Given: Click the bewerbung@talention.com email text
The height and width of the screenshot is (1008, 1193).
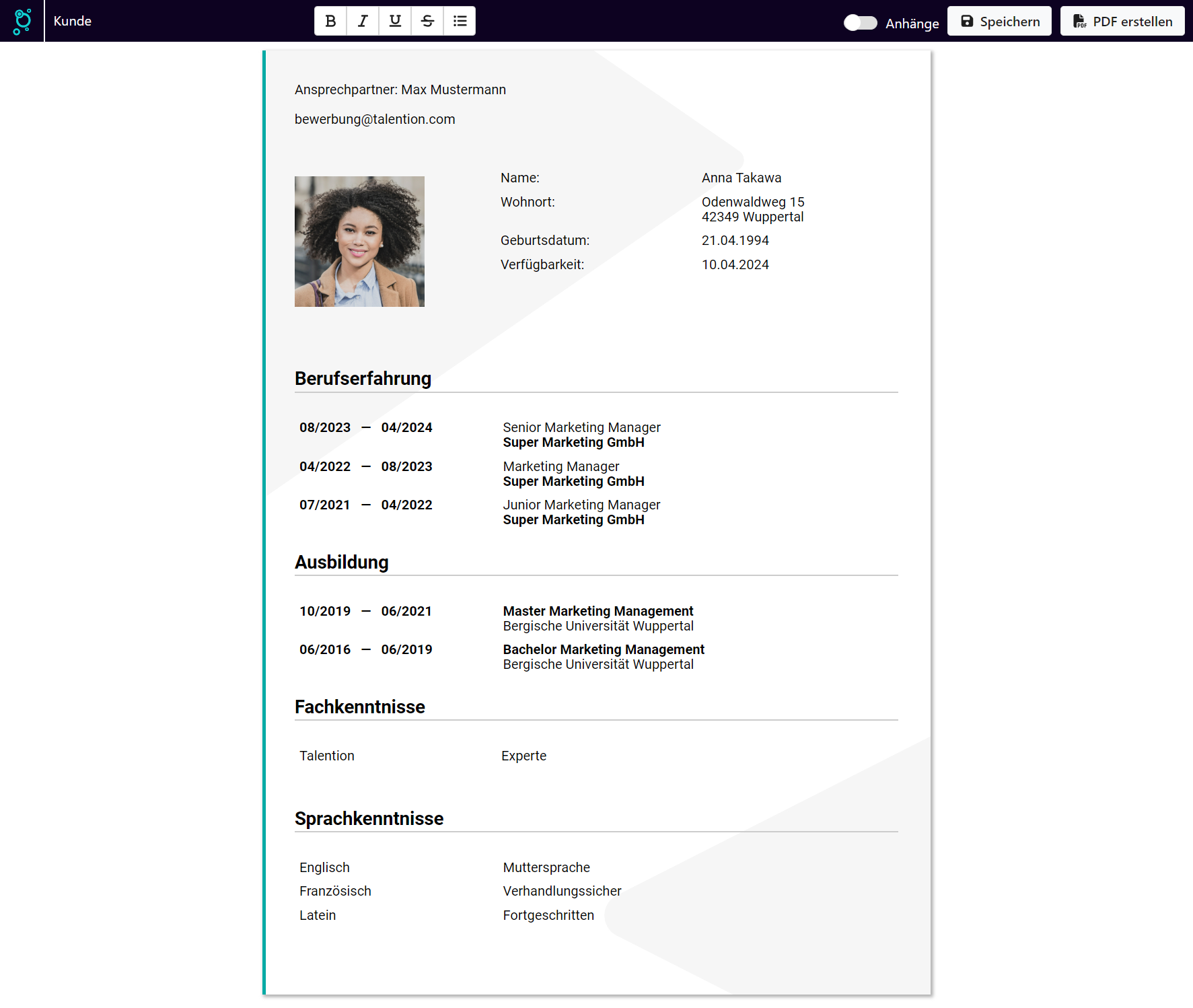Looking at the screenshot, I should [x=375, y=119].
